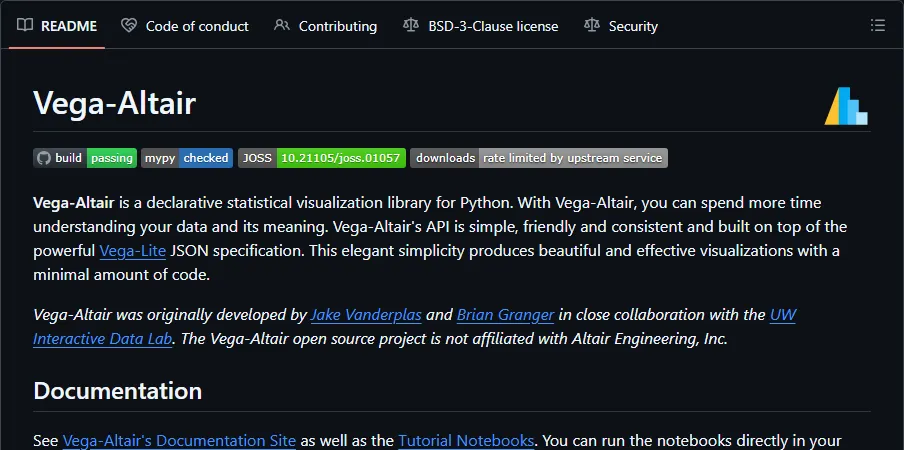904x450 pixels.
Task: Click the bold Vega-Altair text in the description
Action: [x=74, y=203]
